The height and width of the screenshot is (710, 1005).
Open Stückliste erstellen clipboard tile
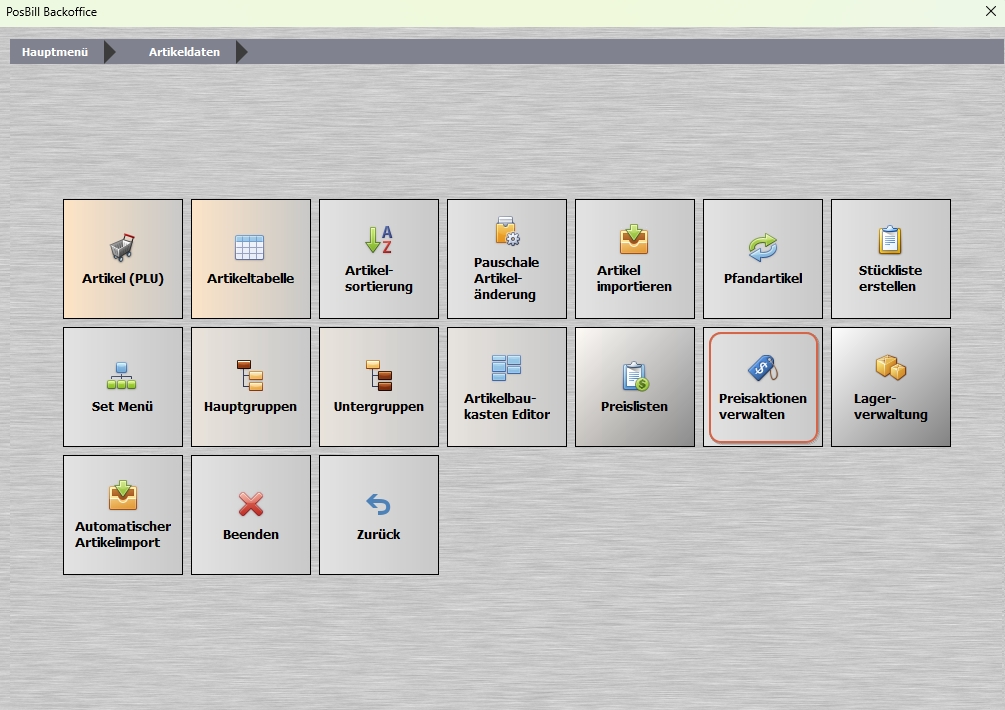click(x=891, y=259)
